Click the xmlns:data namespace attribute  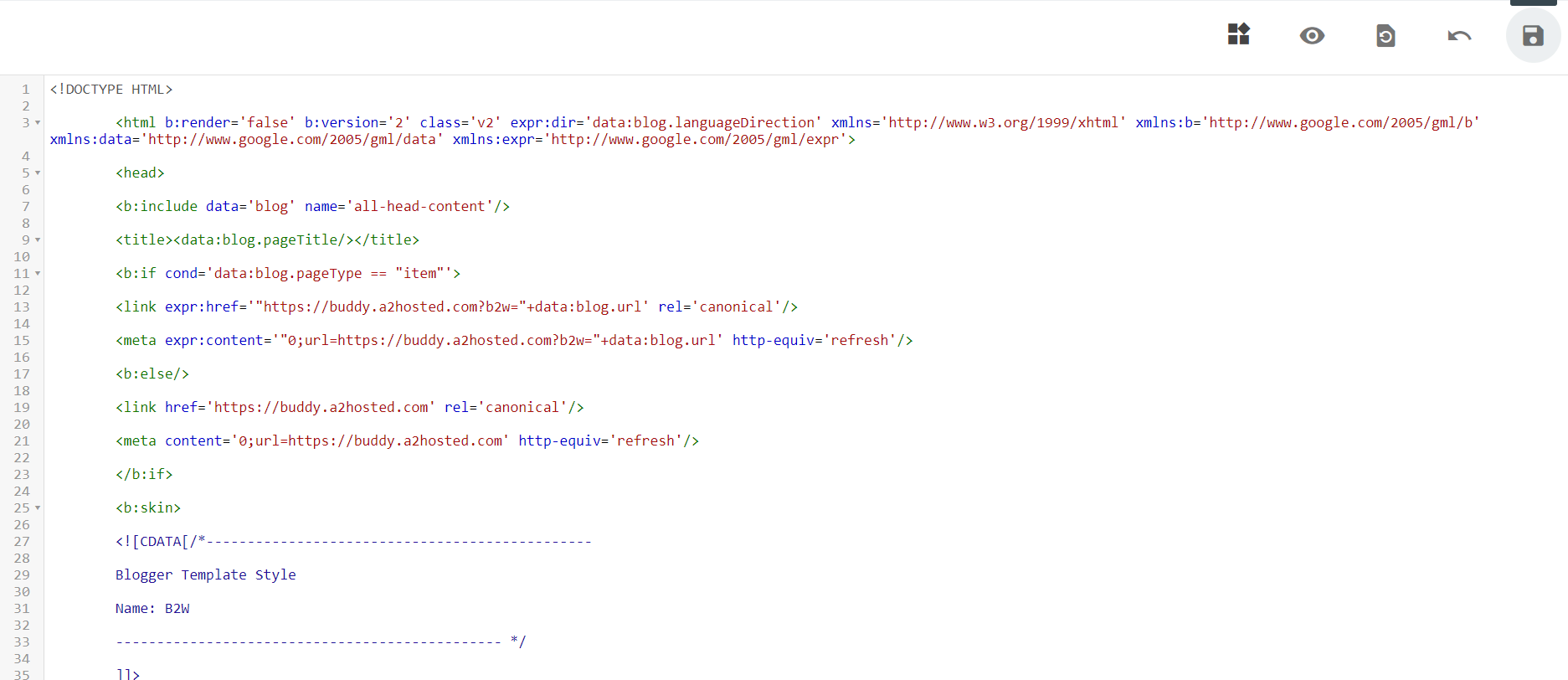[x=246, y=139]
